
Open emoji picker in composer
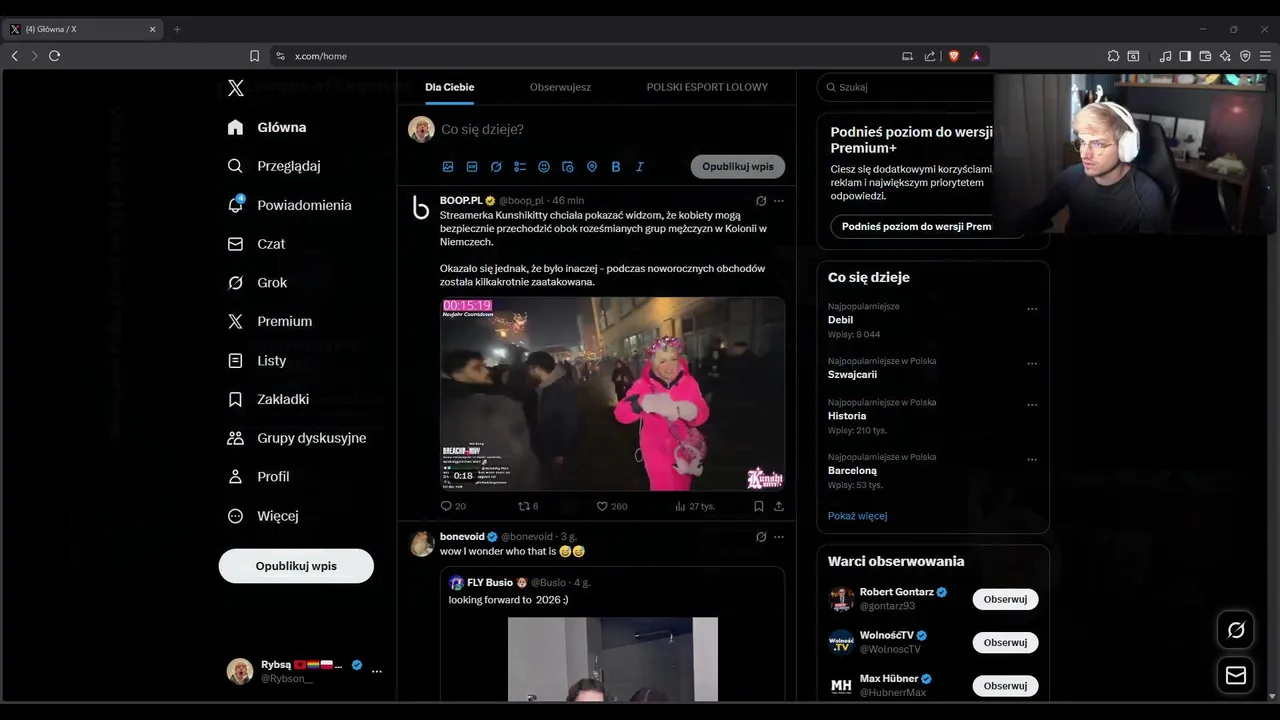[544, 167]
